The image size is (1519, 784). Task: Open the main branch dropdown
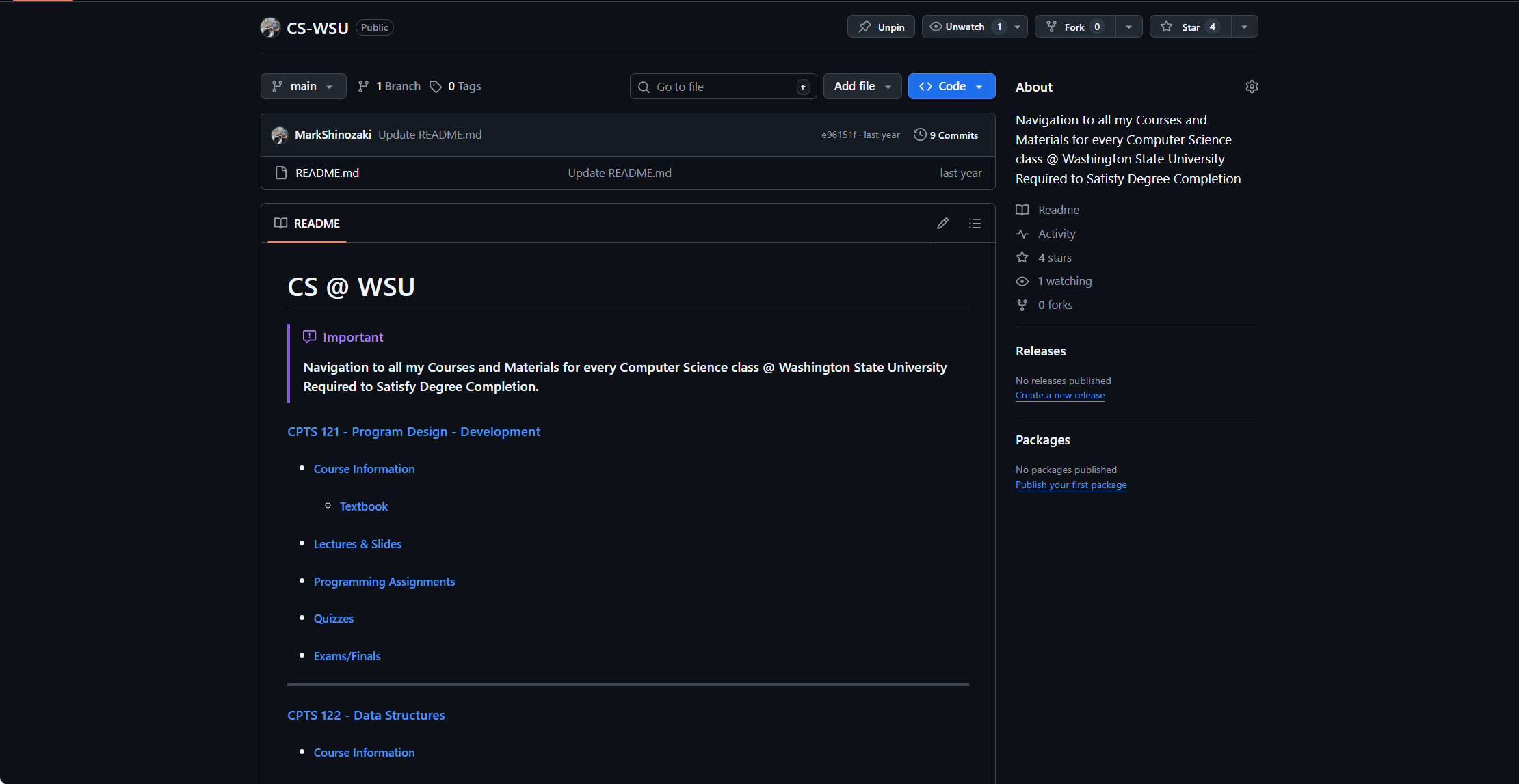[303, 87]
